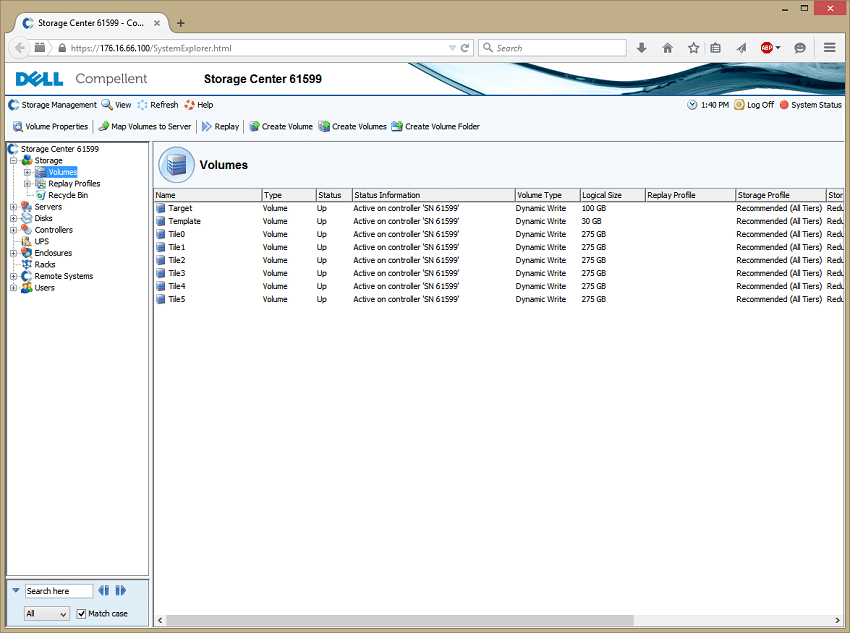Click the Create Volume Folder icon
Viewport: 850px width, 633px height.
point(397,126)
